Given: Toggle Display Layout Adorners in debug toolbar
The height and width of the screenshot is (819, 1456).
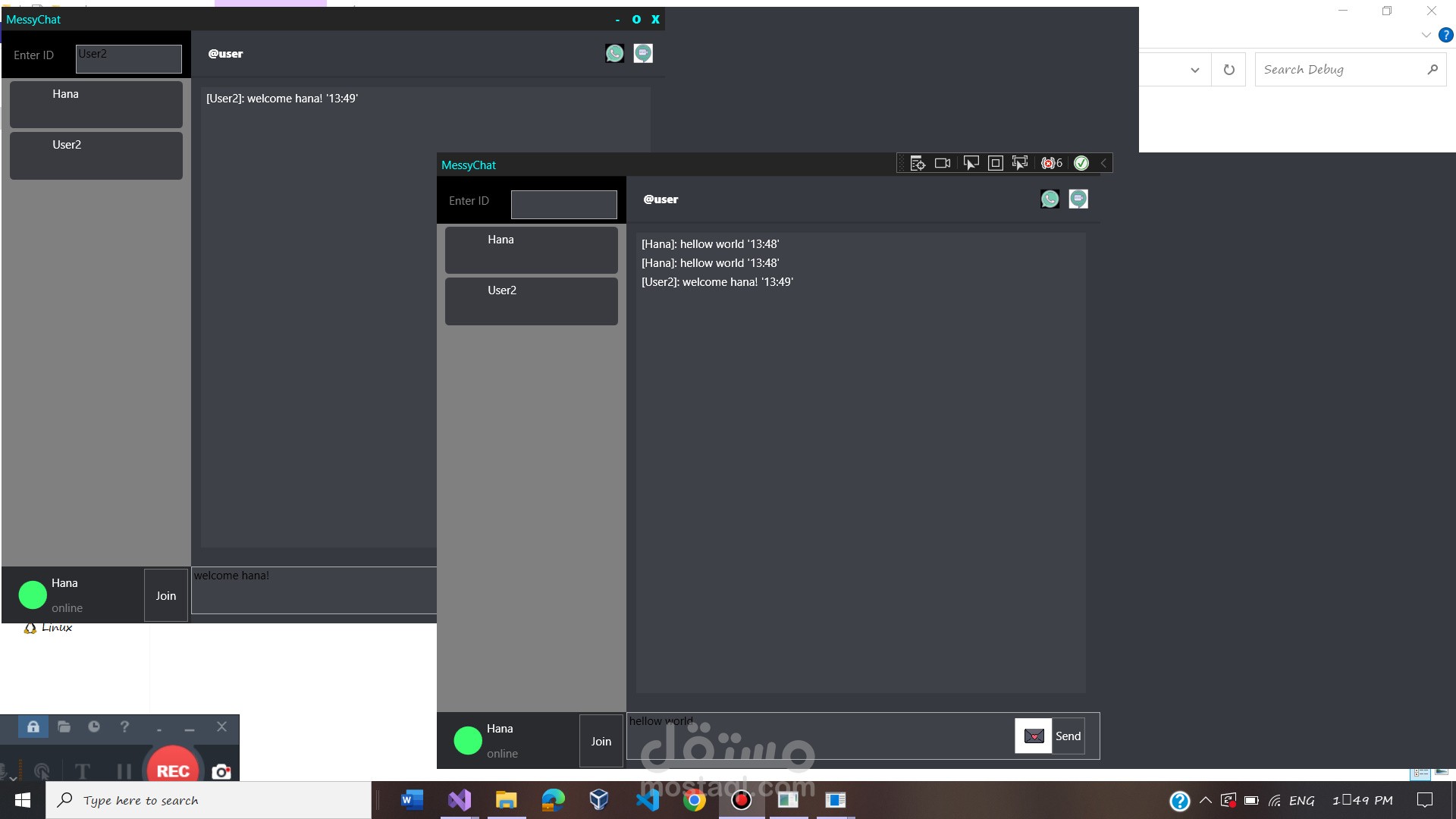Looking at the screenshot, I should 996,163.
